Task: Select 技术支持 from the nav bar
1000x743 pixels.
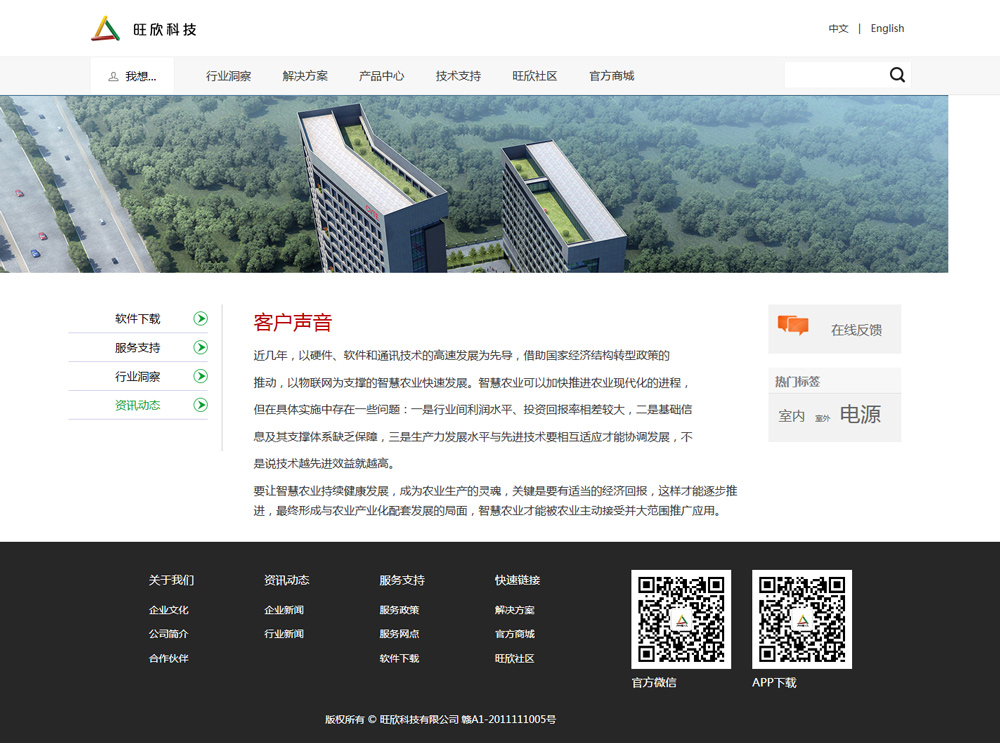Action: click(x=458, y=76)
